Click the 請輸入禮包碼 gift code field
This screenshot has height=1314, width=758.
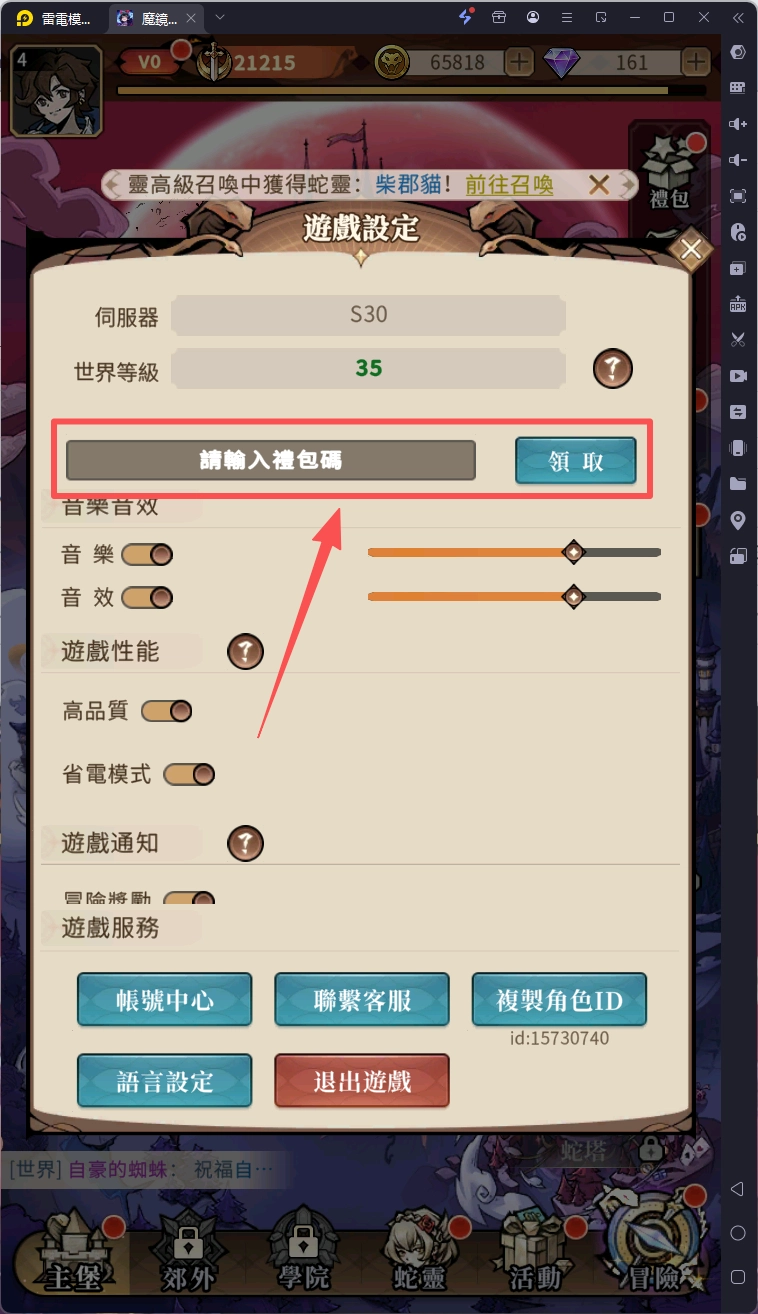[x=270, y=461]
